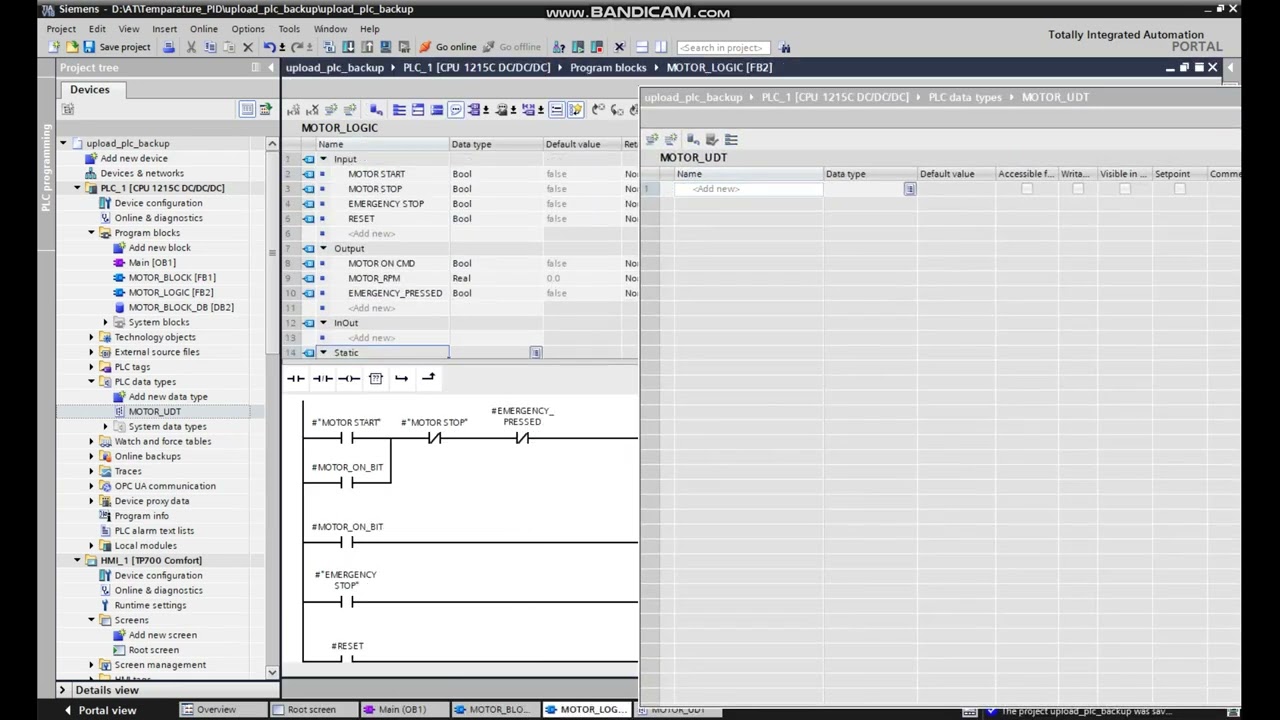This screenshot has width=1280, height=720.
Task: Click delete network icon in MOTOR_LOGIC toolbar
Action: (312, 110)
